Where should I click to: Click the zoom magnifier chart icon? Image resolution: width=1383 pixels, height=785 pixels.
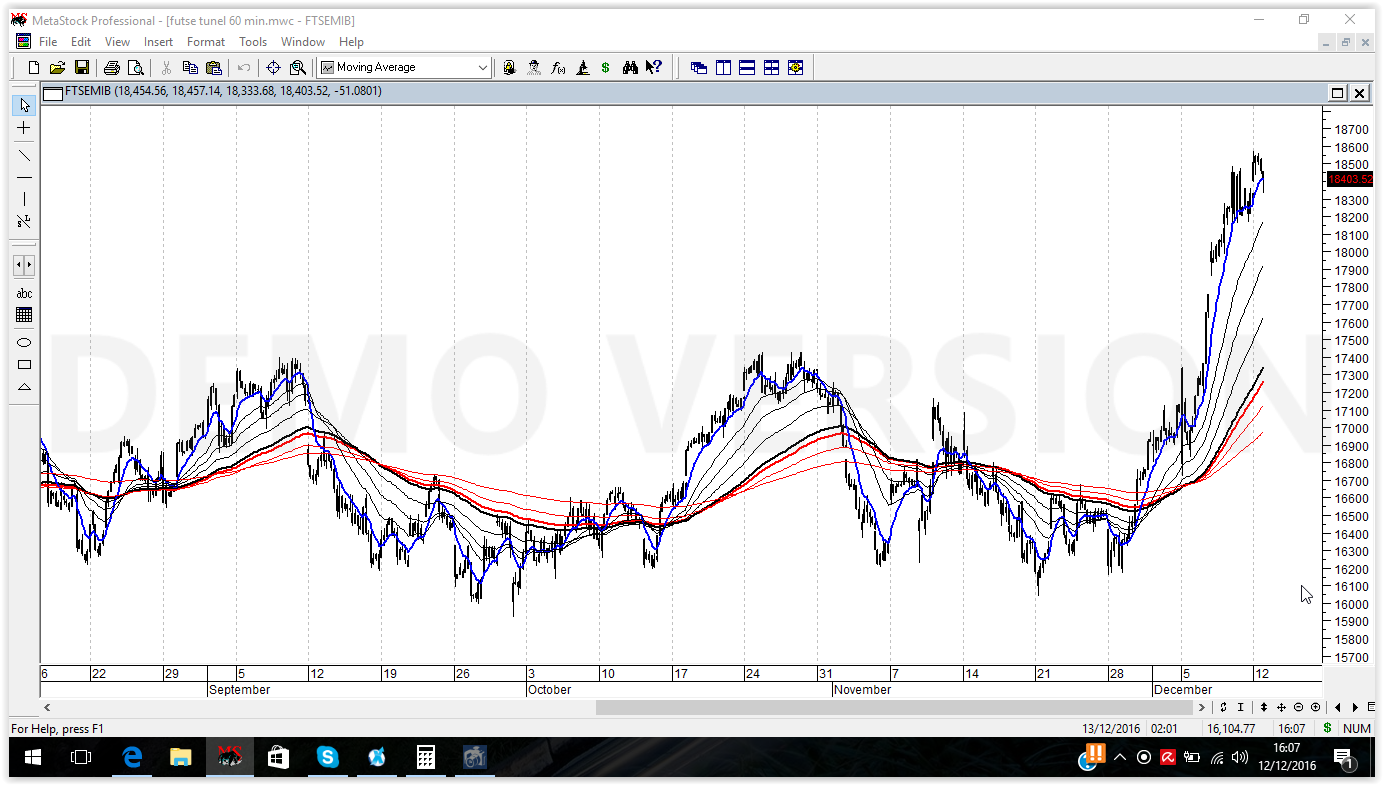297,67
